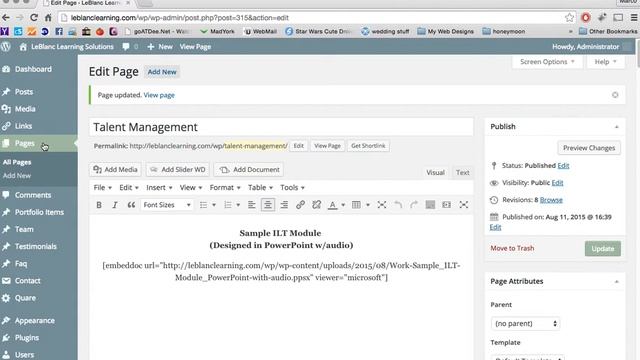Screen dimensions: 640x360
Task: Align text left in editor
Action: coord(251,205)
